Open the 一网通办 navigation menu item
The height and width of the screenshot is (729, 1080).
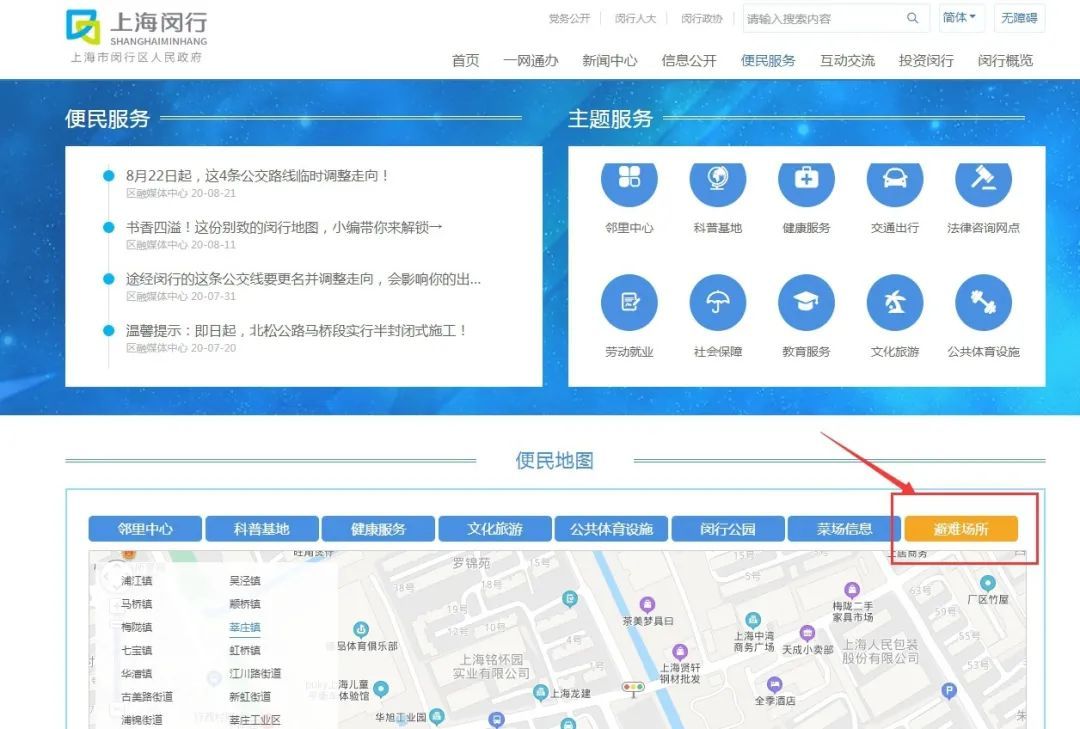pyautogui.click(x=530, y=61)
